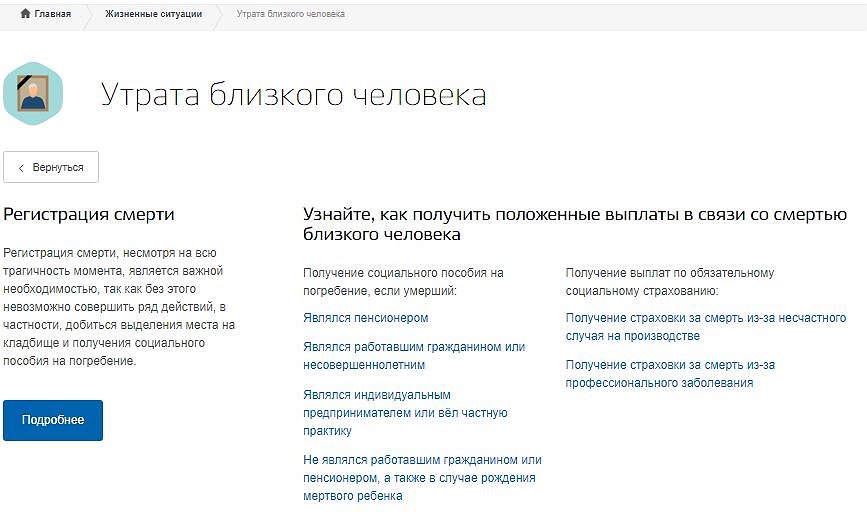Open the профессионального заболевания insurance link
The height and width of the screenshot is (520, 867).
[670, 374]
